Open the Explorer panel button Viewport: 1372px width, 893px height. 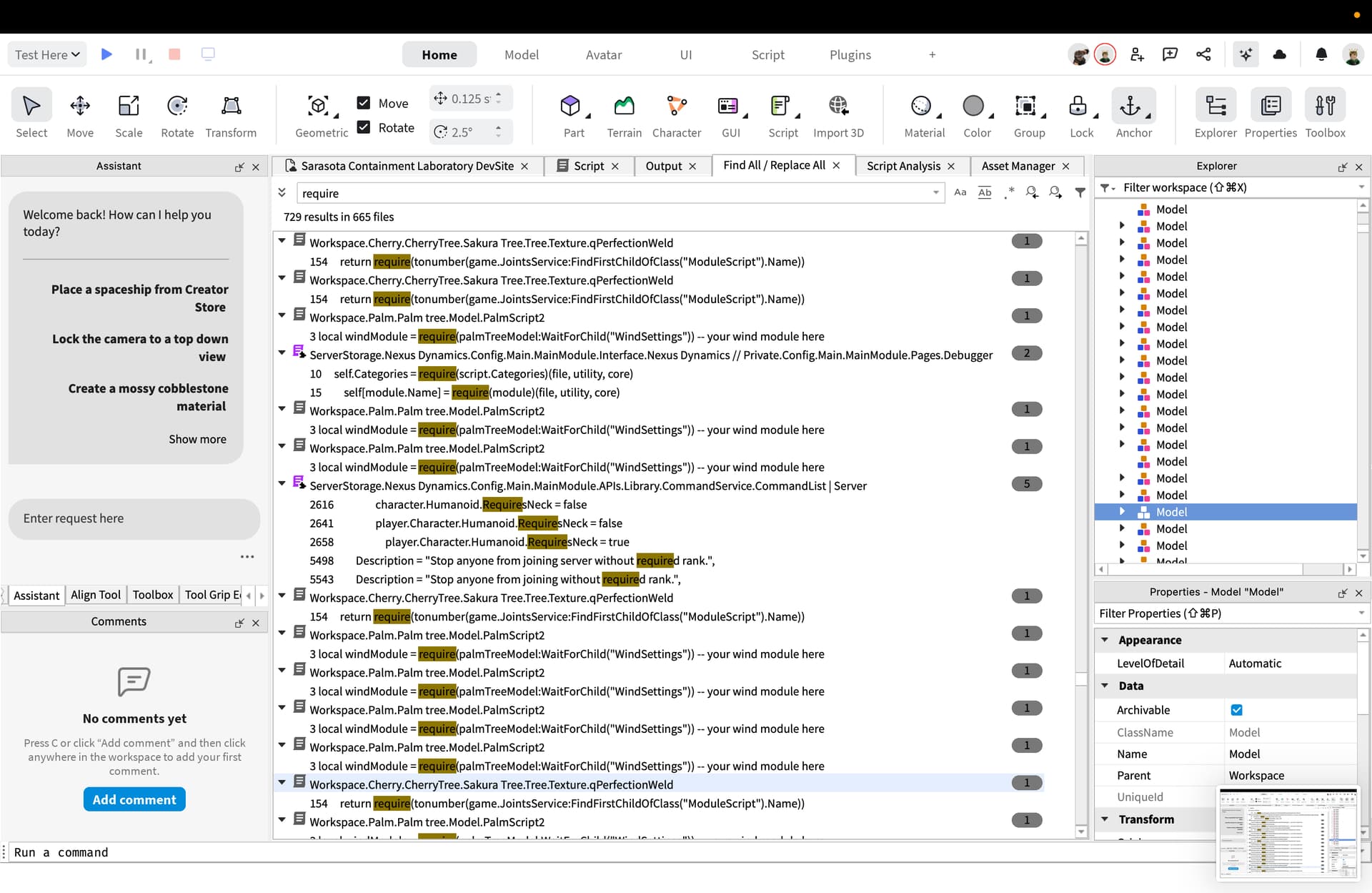point(1216,114)
